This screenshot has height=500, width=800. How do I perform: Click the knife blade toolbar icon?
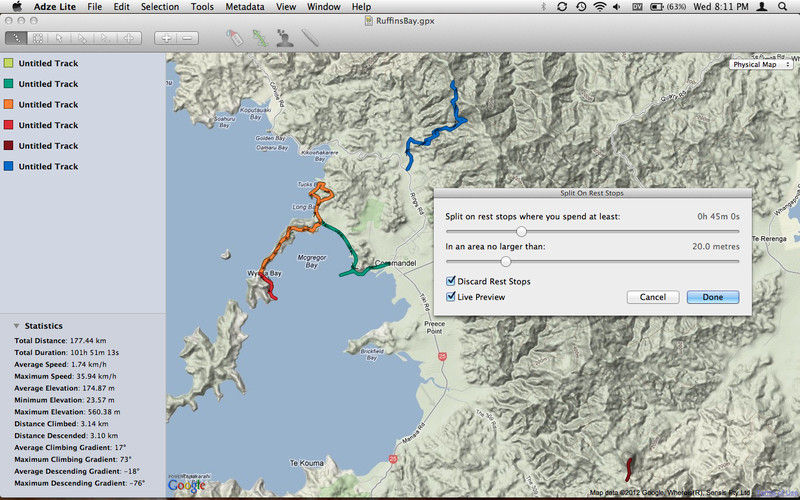point(310,38)
